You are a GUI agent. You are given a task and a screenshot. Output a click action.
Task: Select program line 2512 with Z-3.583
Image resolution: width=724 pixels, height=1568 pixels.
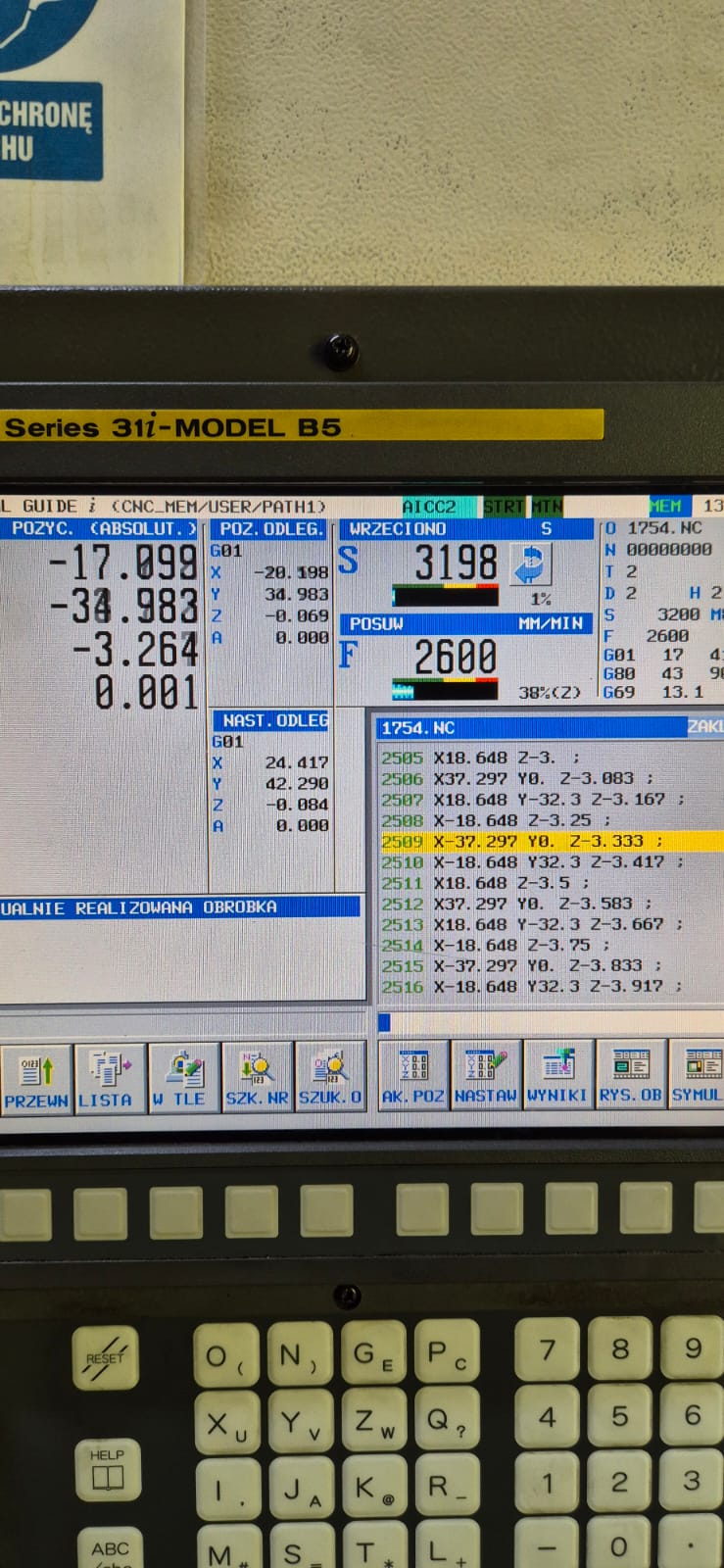tap(517, 904)
